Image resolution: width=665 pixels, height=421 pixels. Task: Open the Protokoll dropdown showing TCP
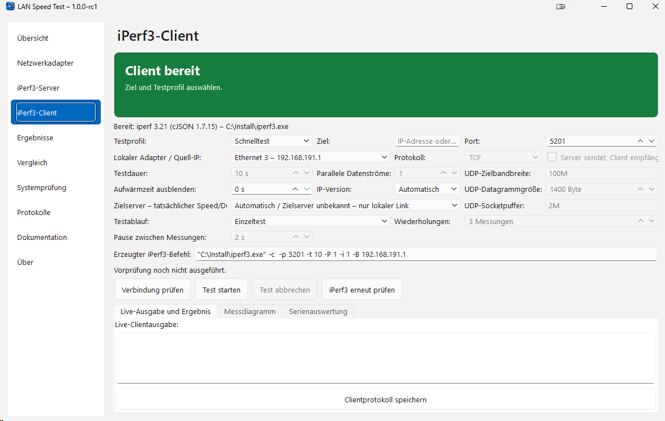[x=502, y=157]
